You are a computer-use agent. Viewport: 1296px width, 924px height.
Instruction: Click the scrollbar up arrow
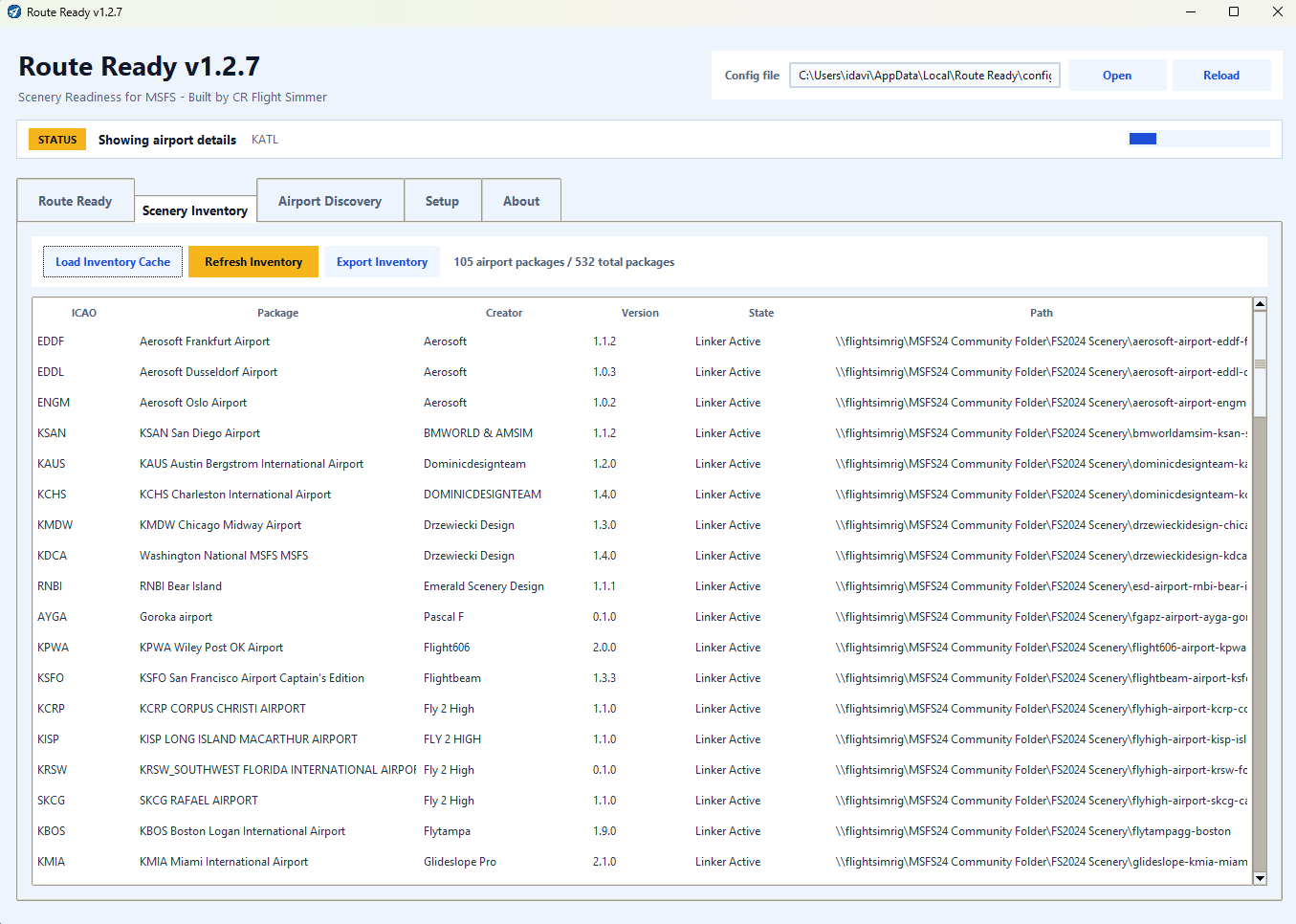coord(1260,304)
